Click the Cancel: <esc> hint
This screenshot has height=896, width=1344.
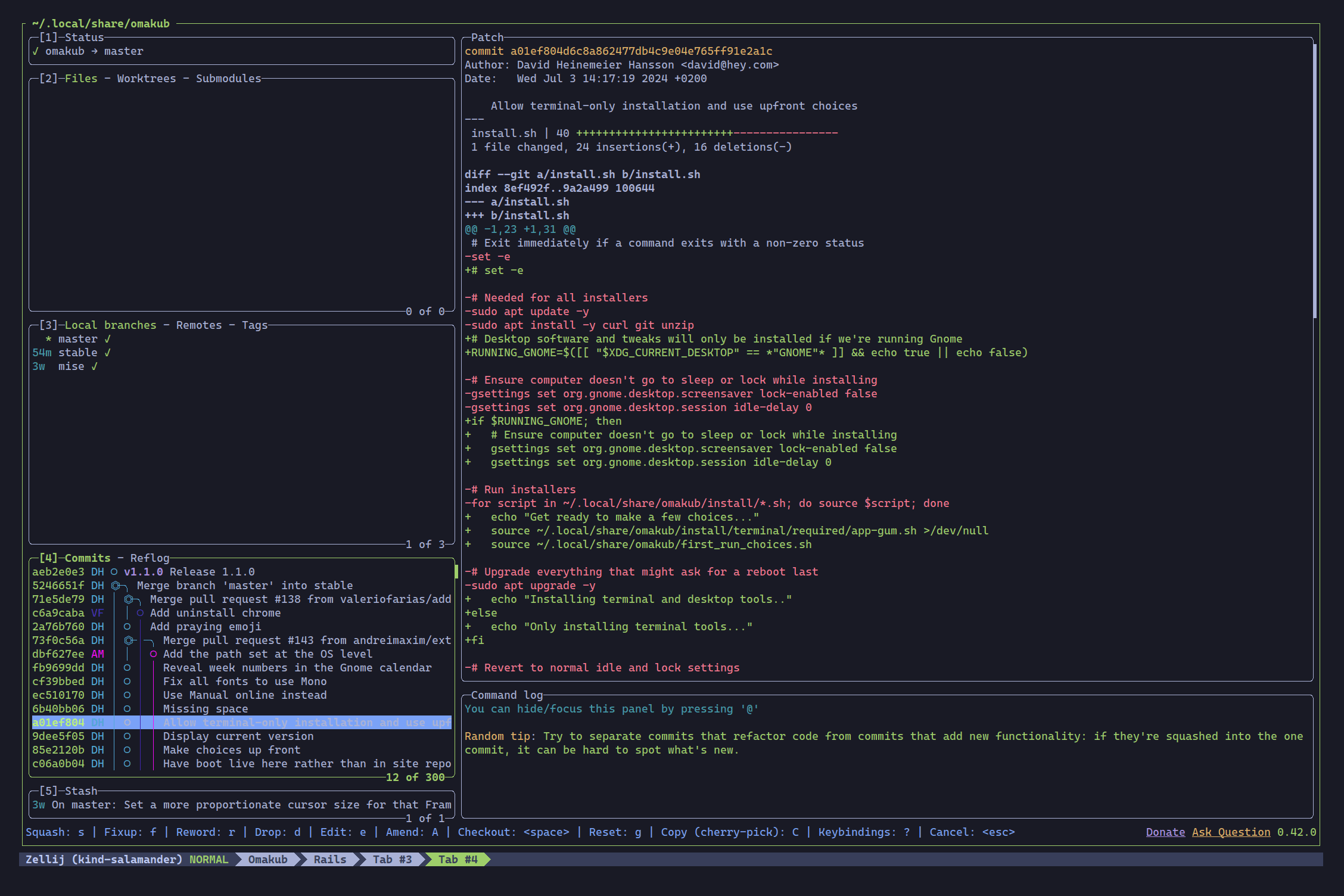pos(972,832)
